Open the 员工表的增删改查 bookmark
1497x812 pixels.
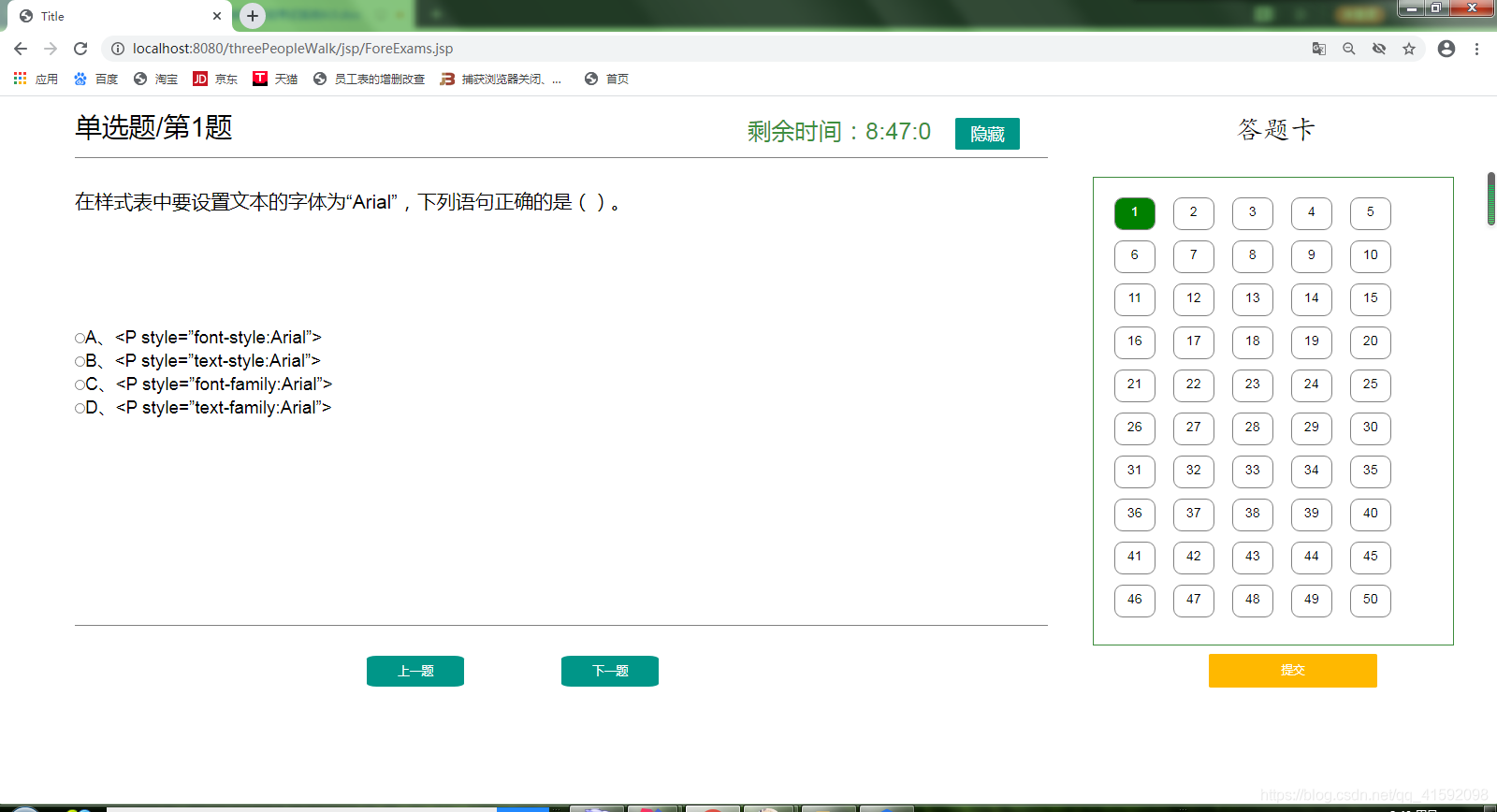369,79
